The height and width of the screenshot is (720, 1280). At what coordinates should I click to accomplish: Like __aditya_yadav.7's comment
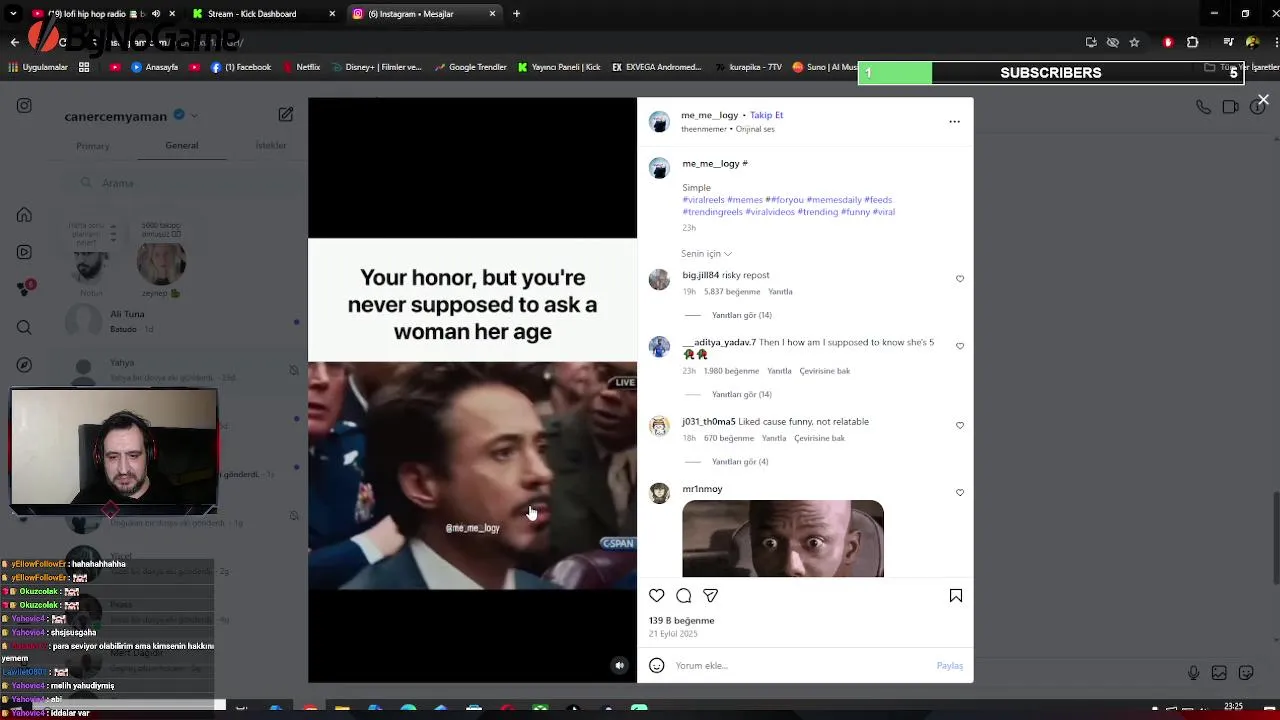(960, 346)
